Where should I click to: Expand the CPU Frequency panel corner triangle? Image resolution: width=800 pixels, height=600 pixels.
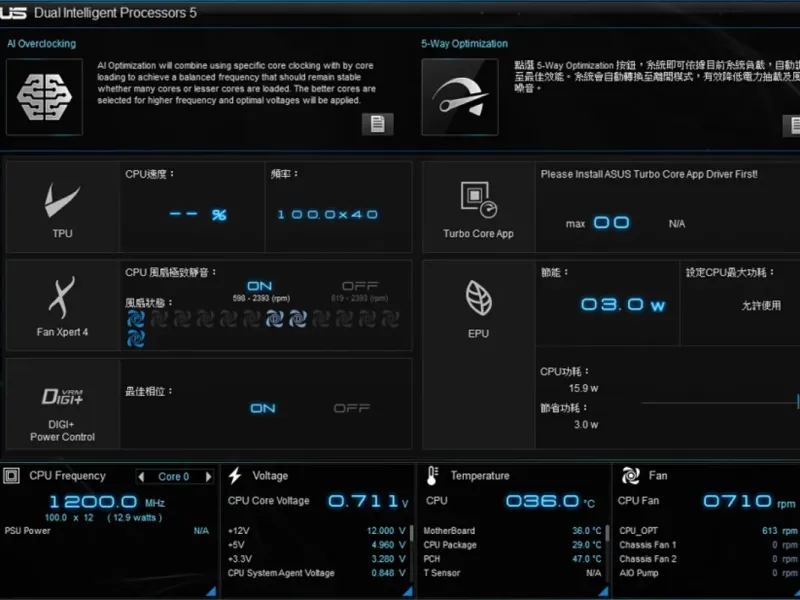(211, 591)
